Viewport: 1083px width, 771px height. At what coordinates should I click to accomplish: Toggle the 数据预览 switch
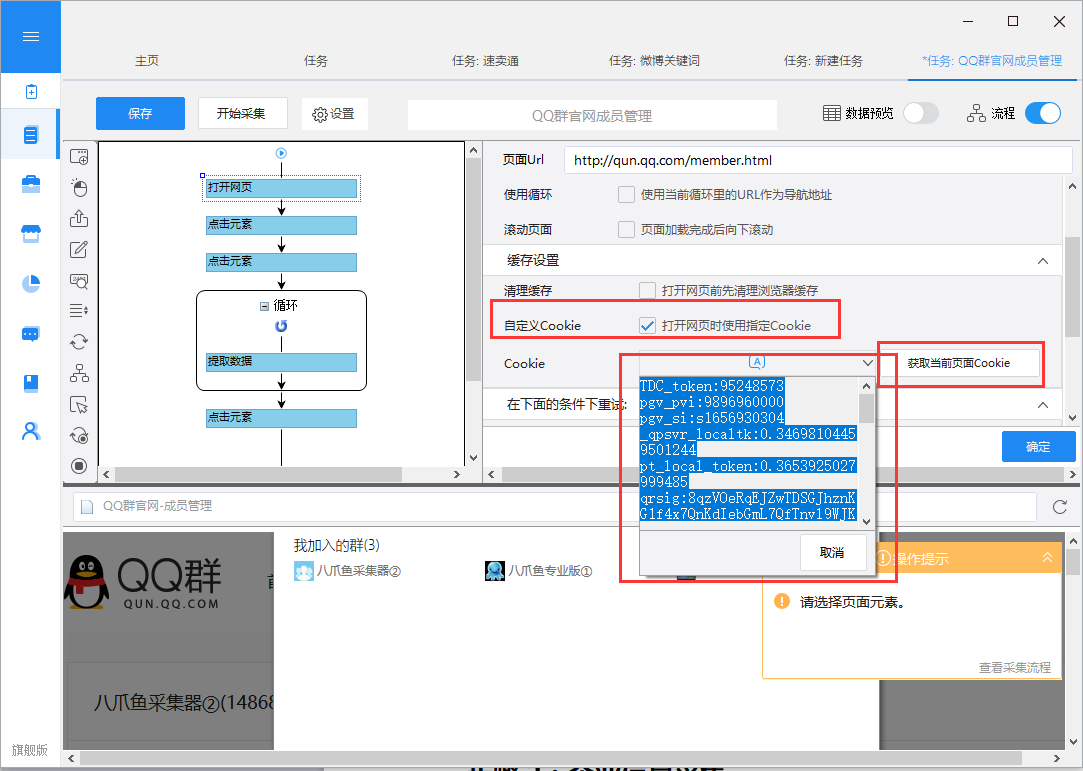pos(921,113)
